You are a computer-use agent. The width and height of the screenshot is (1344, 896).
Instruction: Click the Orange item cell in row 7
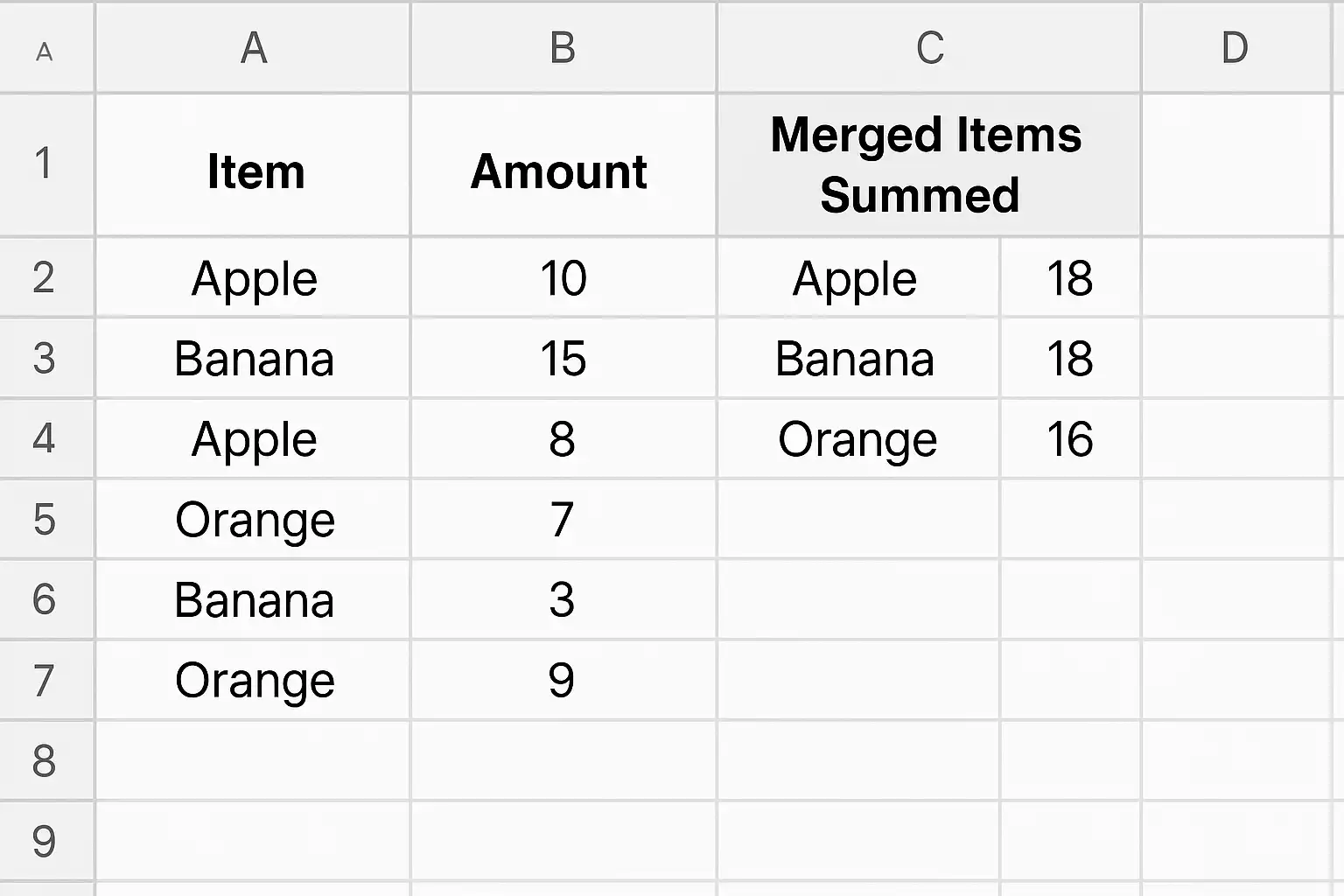tap(255, 680)
